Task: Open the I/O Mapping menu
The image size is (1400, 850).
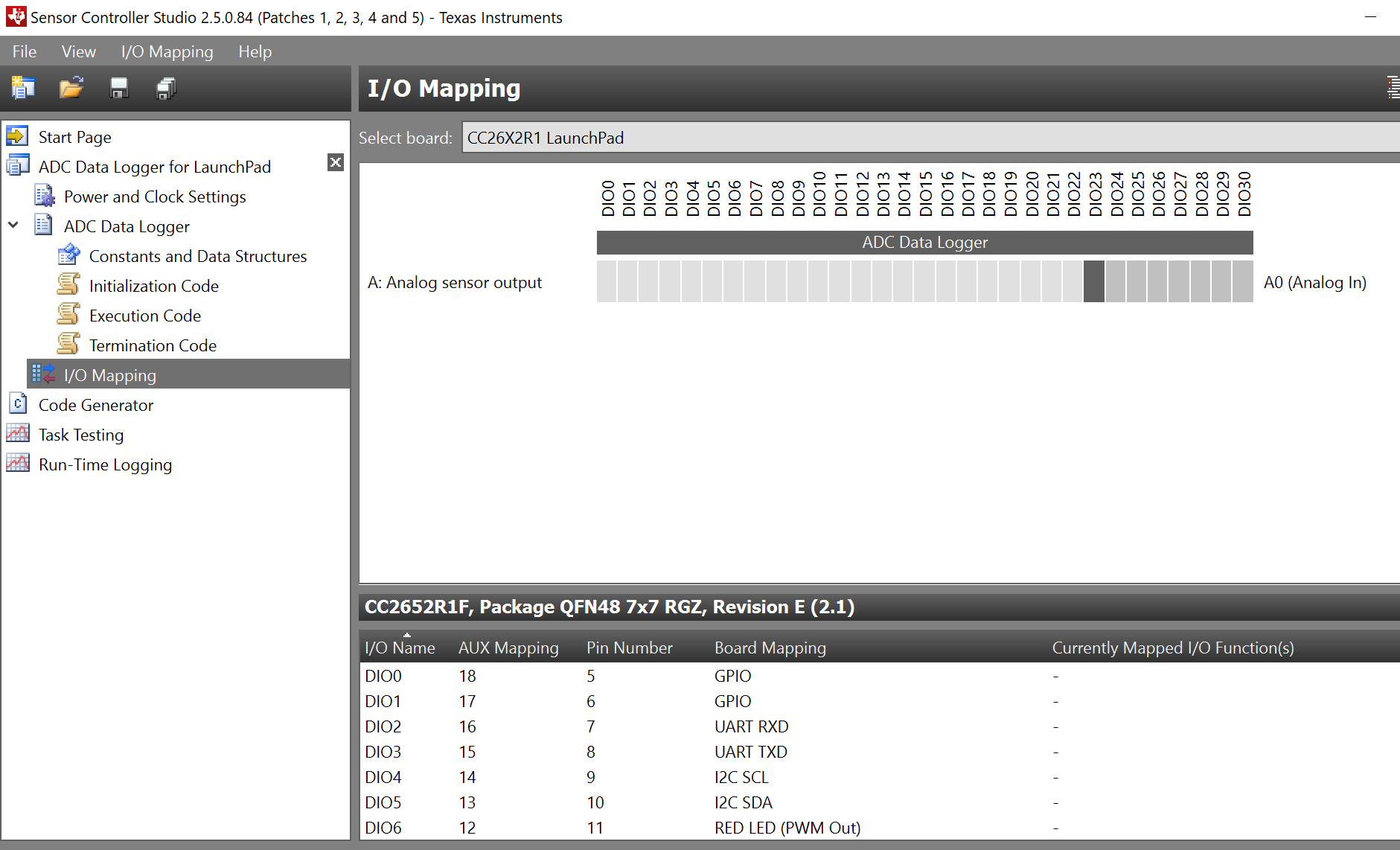Action: (x=167, y=51)
